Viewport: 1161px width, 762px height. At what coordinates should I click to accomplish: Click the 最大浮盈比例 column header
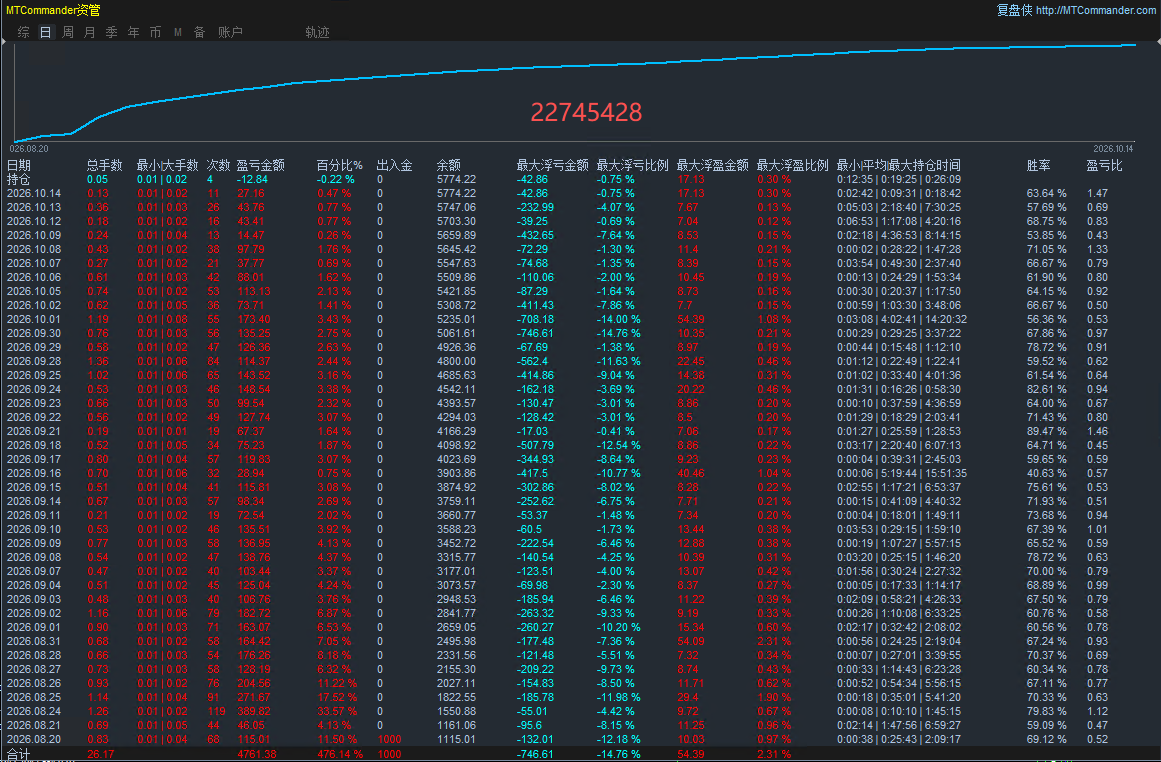pyautogui.click(x=792, y=165)
